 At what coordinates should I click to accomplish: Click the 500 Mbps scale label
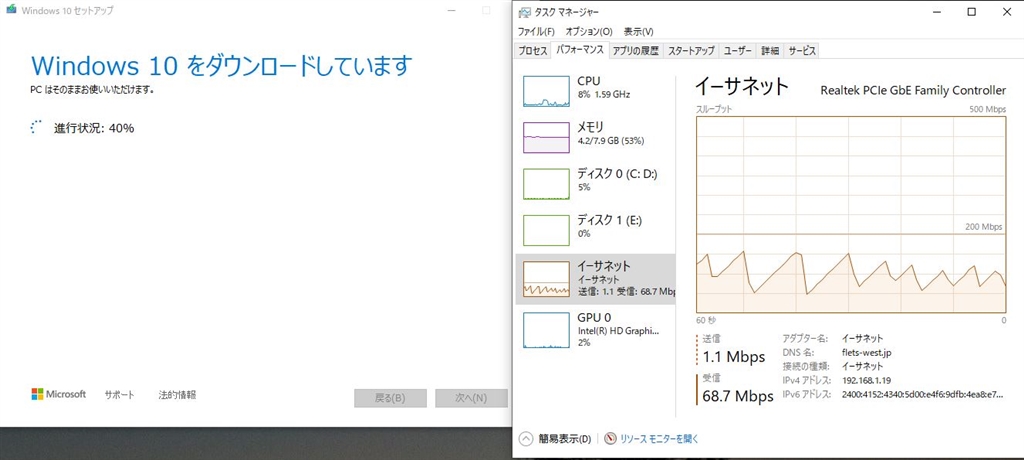click(x=988, y=109)
